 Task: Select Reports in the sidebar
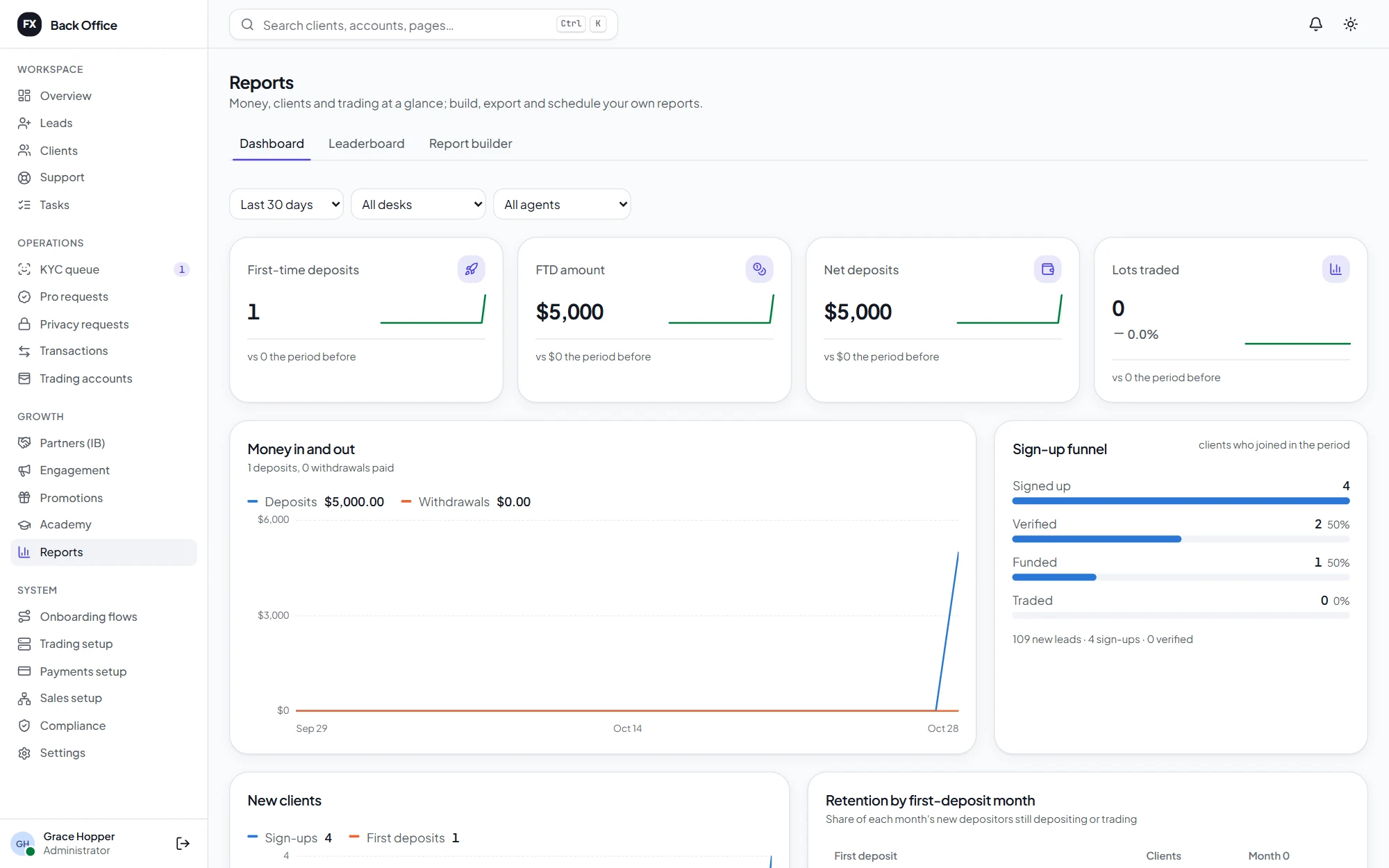click(103, 552)
